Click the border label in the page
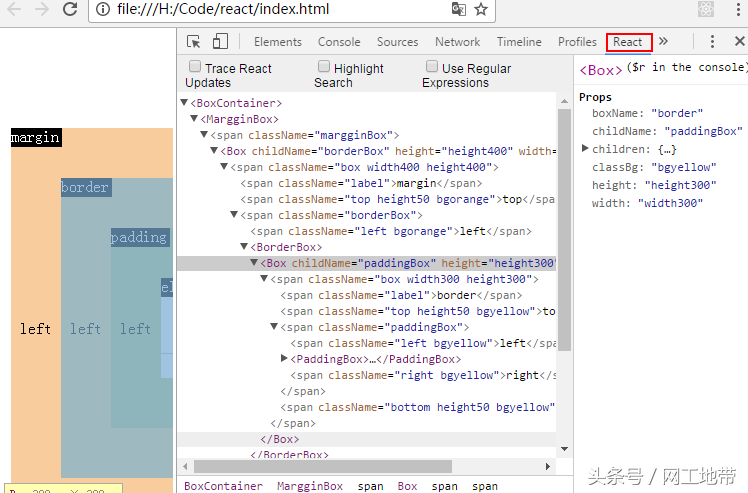This screenshot has height=493, width=748. 86,187
